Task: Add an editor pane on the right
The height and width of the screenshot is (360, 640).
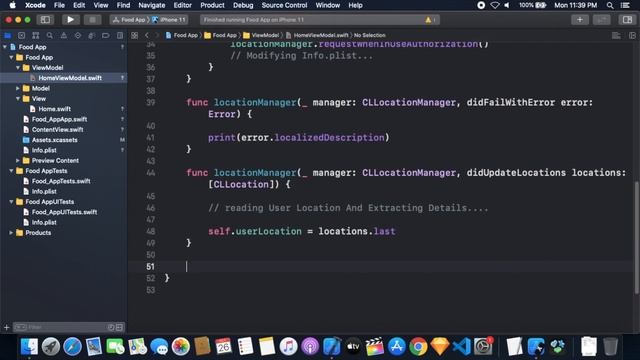Action: (x=632, y=36)
